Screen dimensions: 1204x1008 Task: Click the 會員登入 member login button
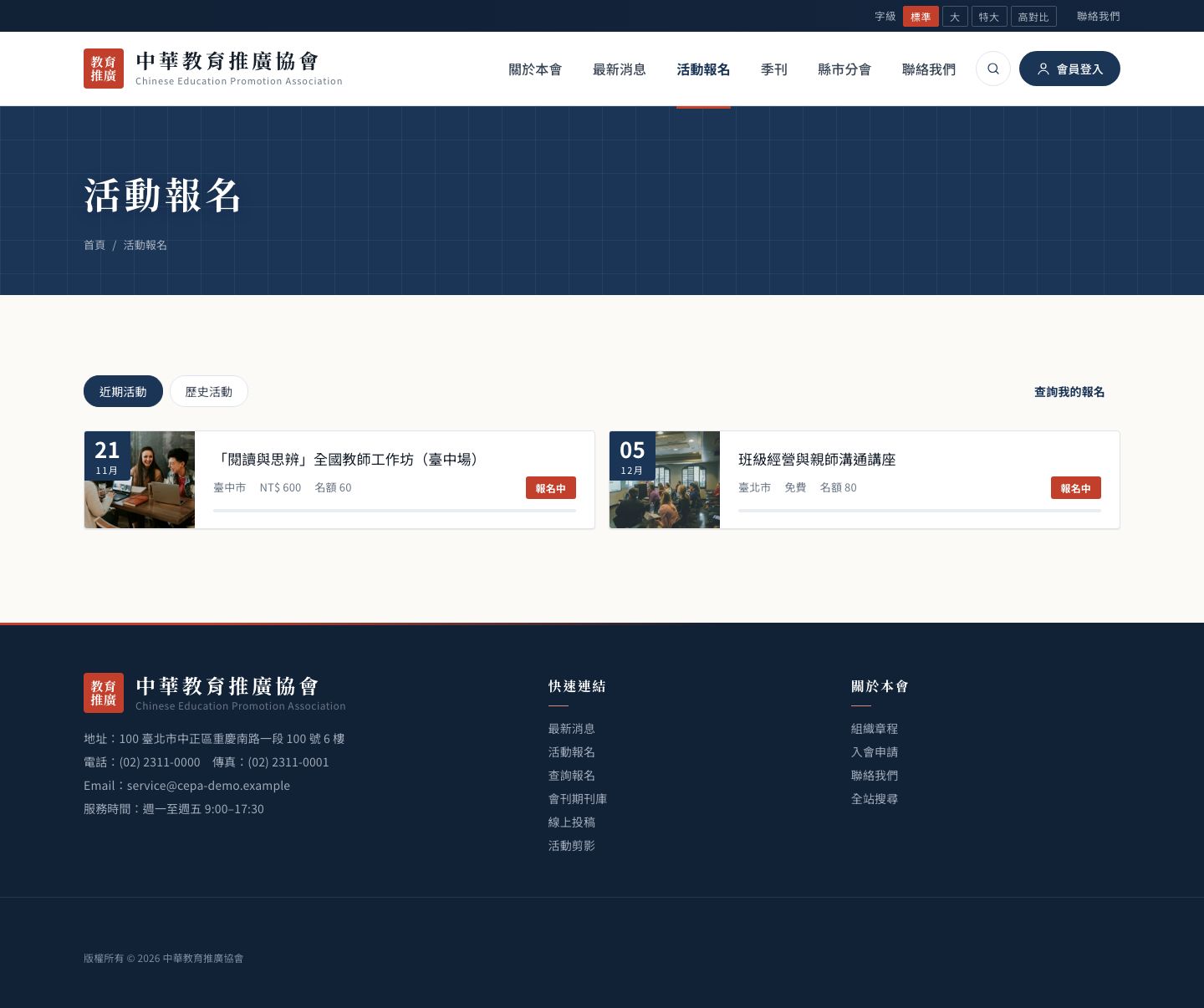click(1069, 69)
